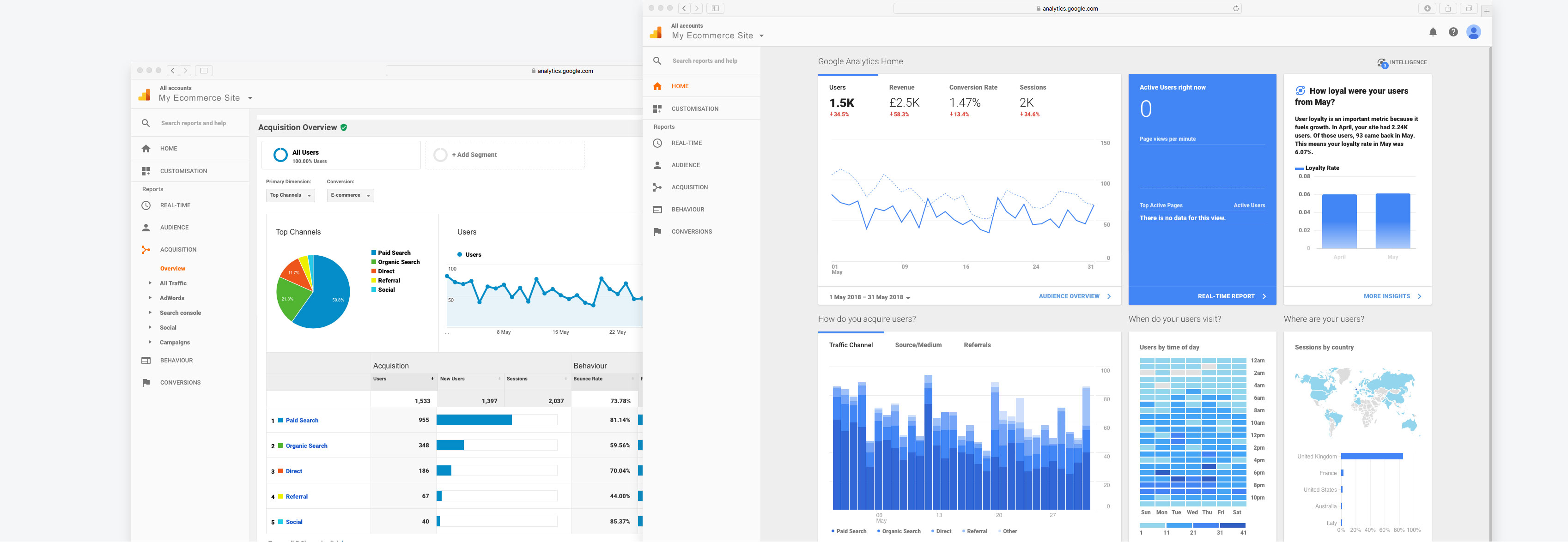Click Real-Time clock icon in front window
This screenshot has width=1568, height=542.
[x=657, y=143]
